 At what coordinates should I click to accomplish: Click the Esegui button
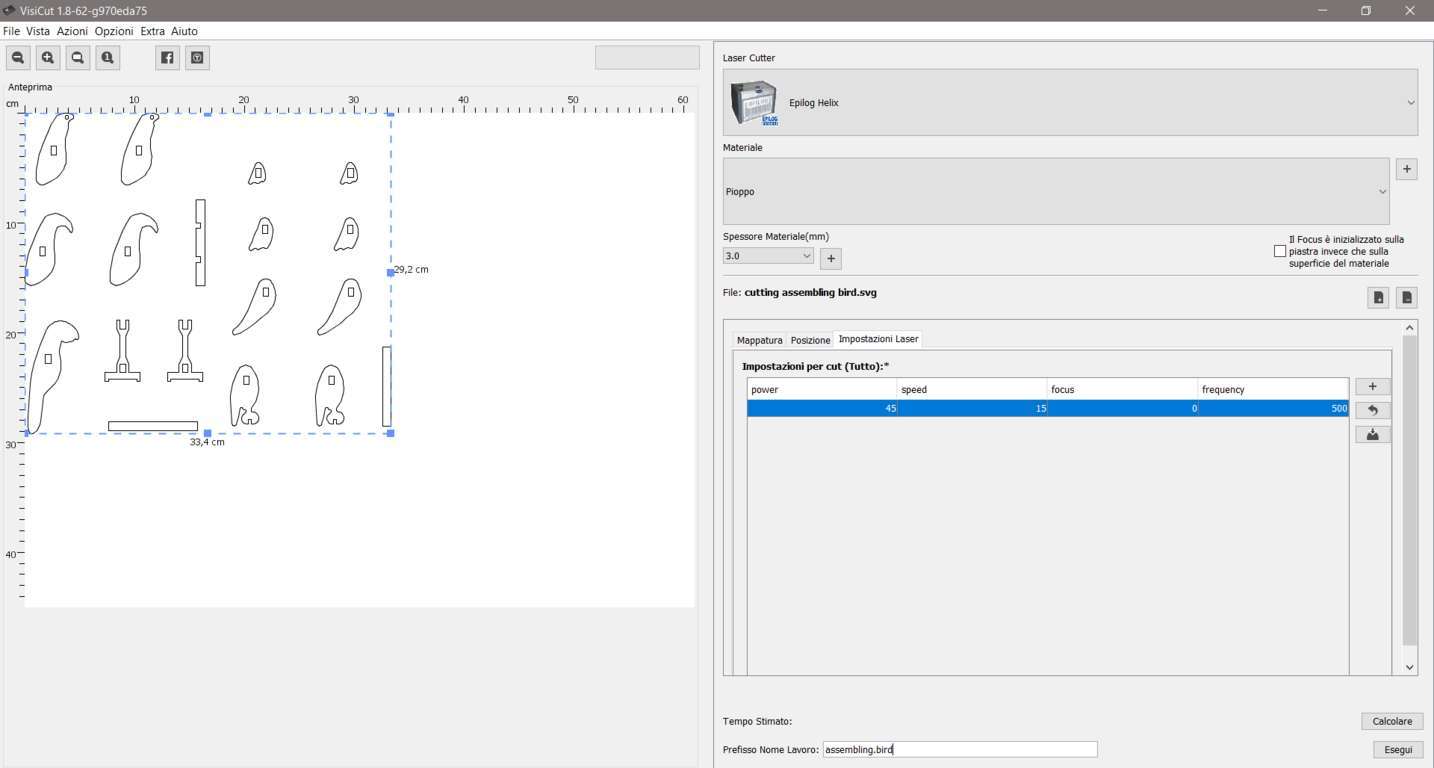click(x=1398, y=749)
